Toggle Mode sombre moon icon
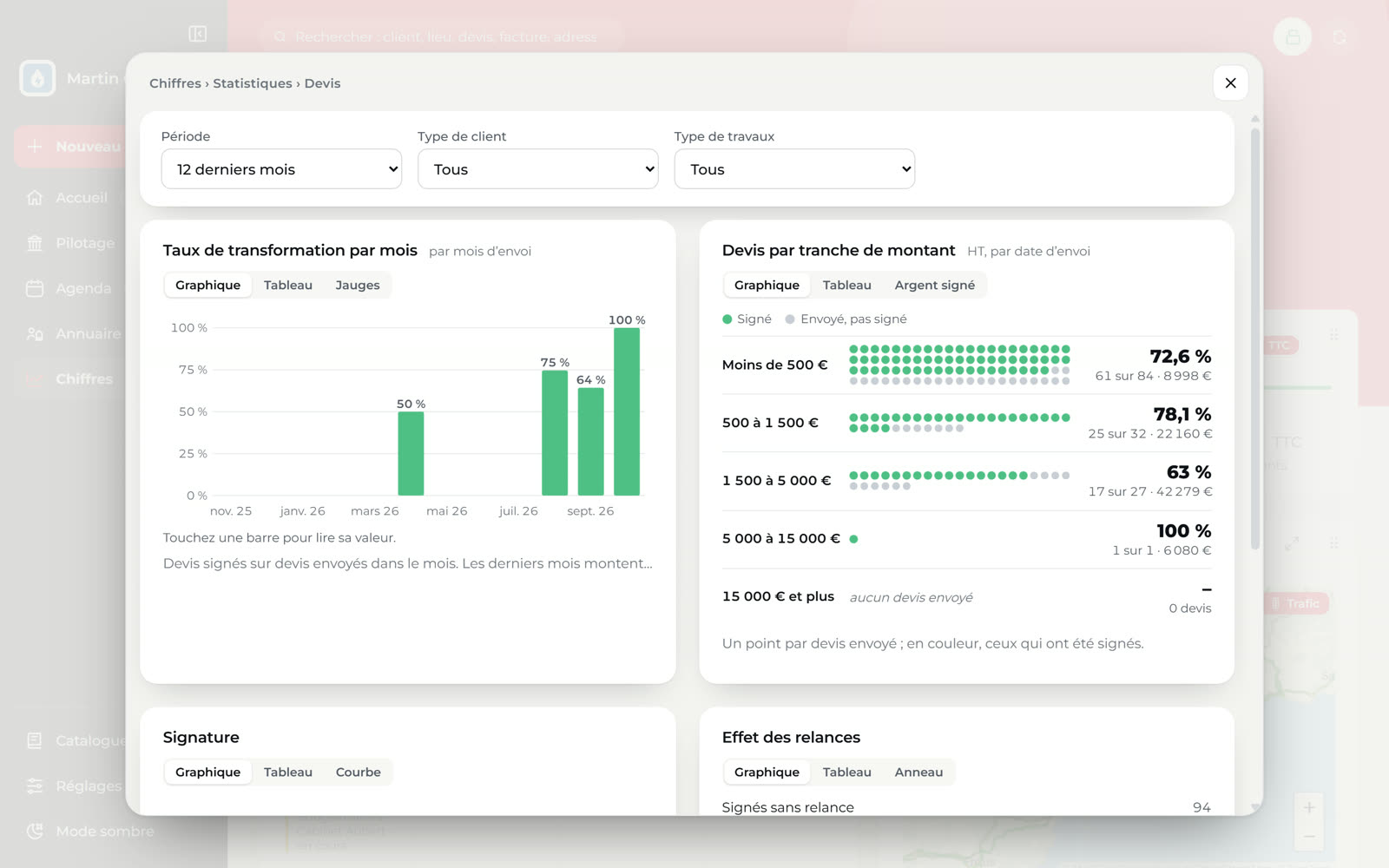Viewport: 1389px width, 868px height. pos(35,831)
